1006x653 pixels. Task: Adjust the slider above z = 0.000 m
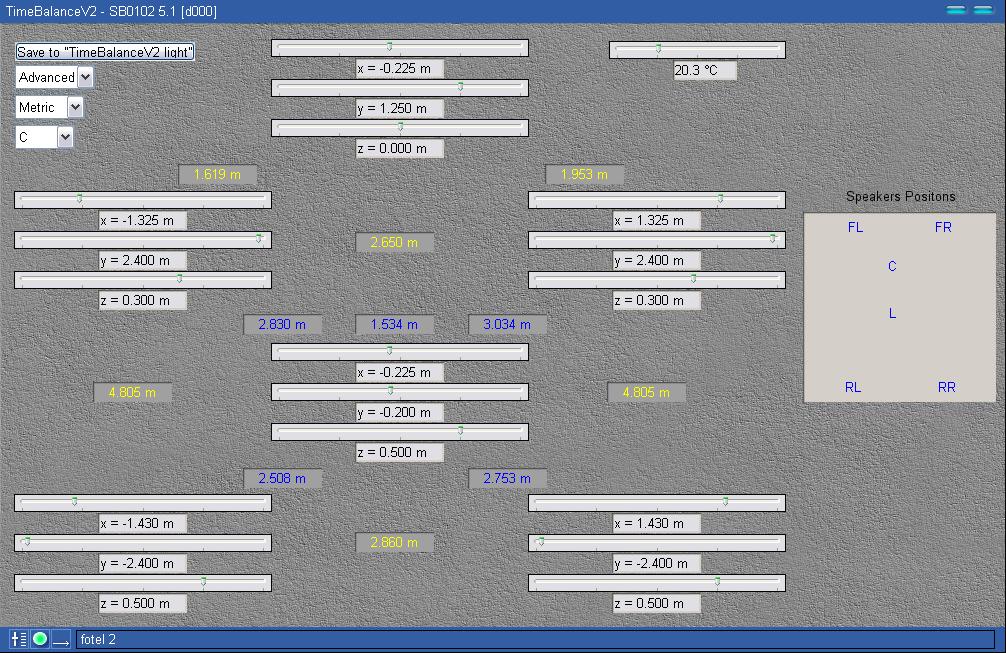click(400, 128)
